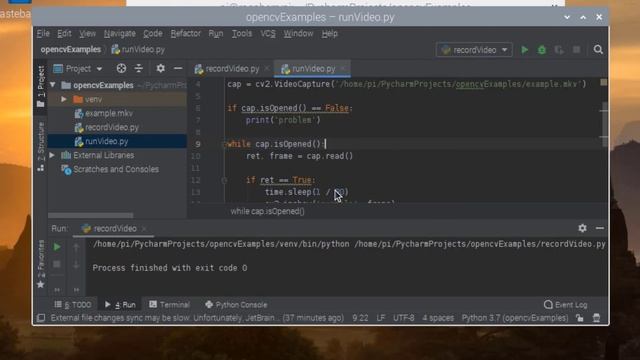The image size is (640, 360).
Task: Open the 4: Run tool window button
Action: click(120, 305)
